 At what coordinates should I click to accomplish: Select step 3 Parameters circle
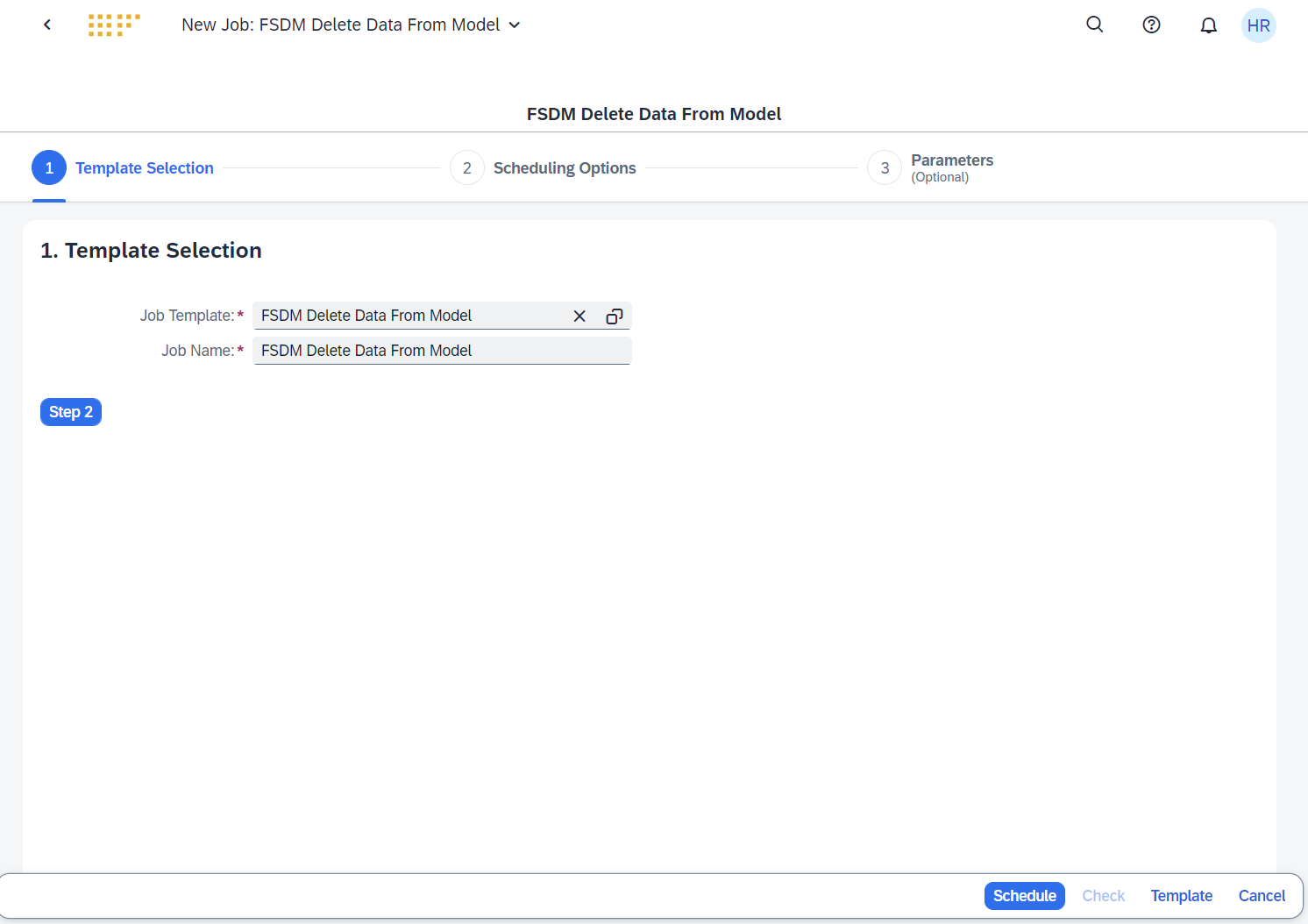click(884, 167)
